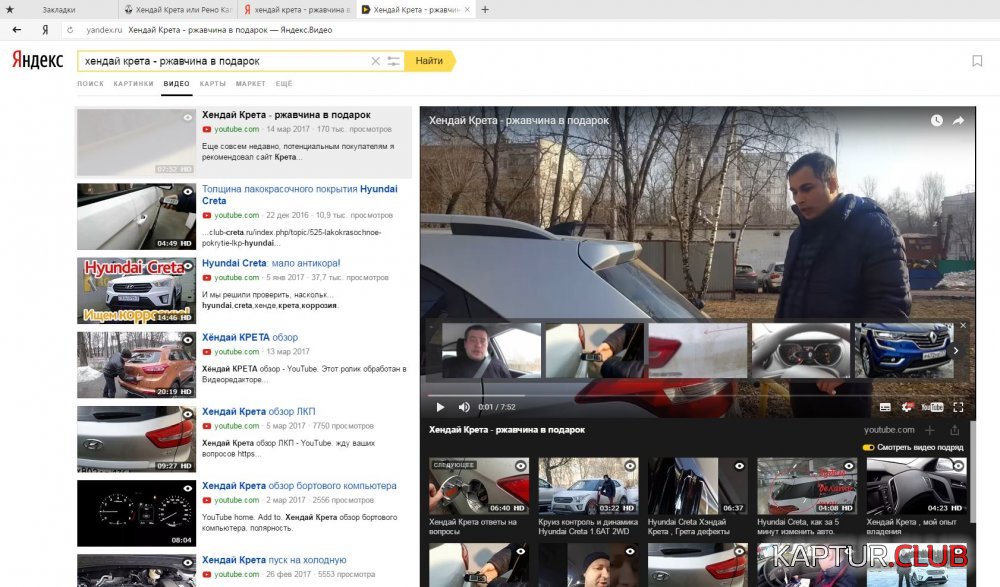Click youtube.com source link beside video title
Viewport: 1000px width, 587px height.
[889, 430]
